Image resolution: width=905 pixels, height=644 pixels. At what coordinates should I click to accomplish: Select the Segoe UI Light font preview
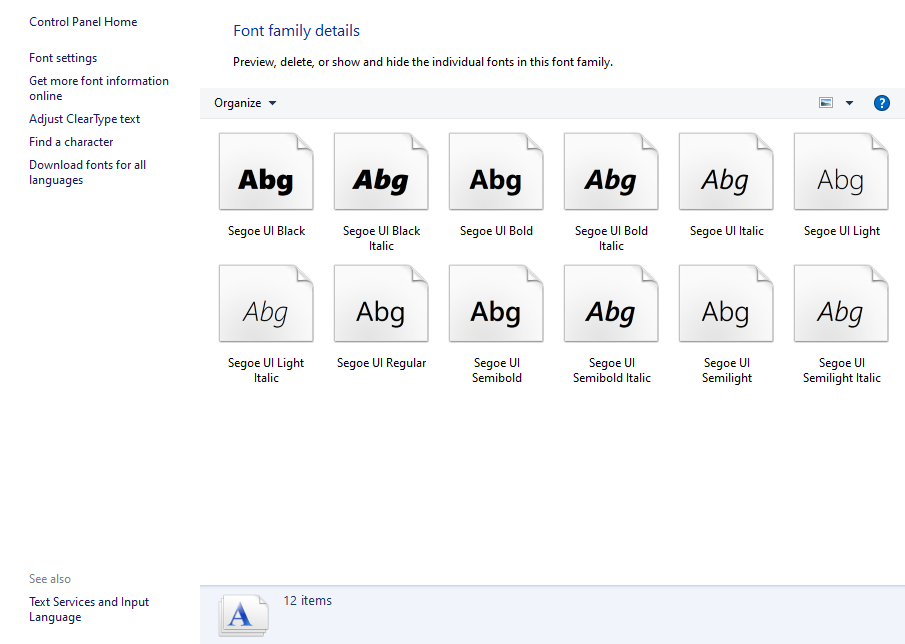click(x=841, y=171)
